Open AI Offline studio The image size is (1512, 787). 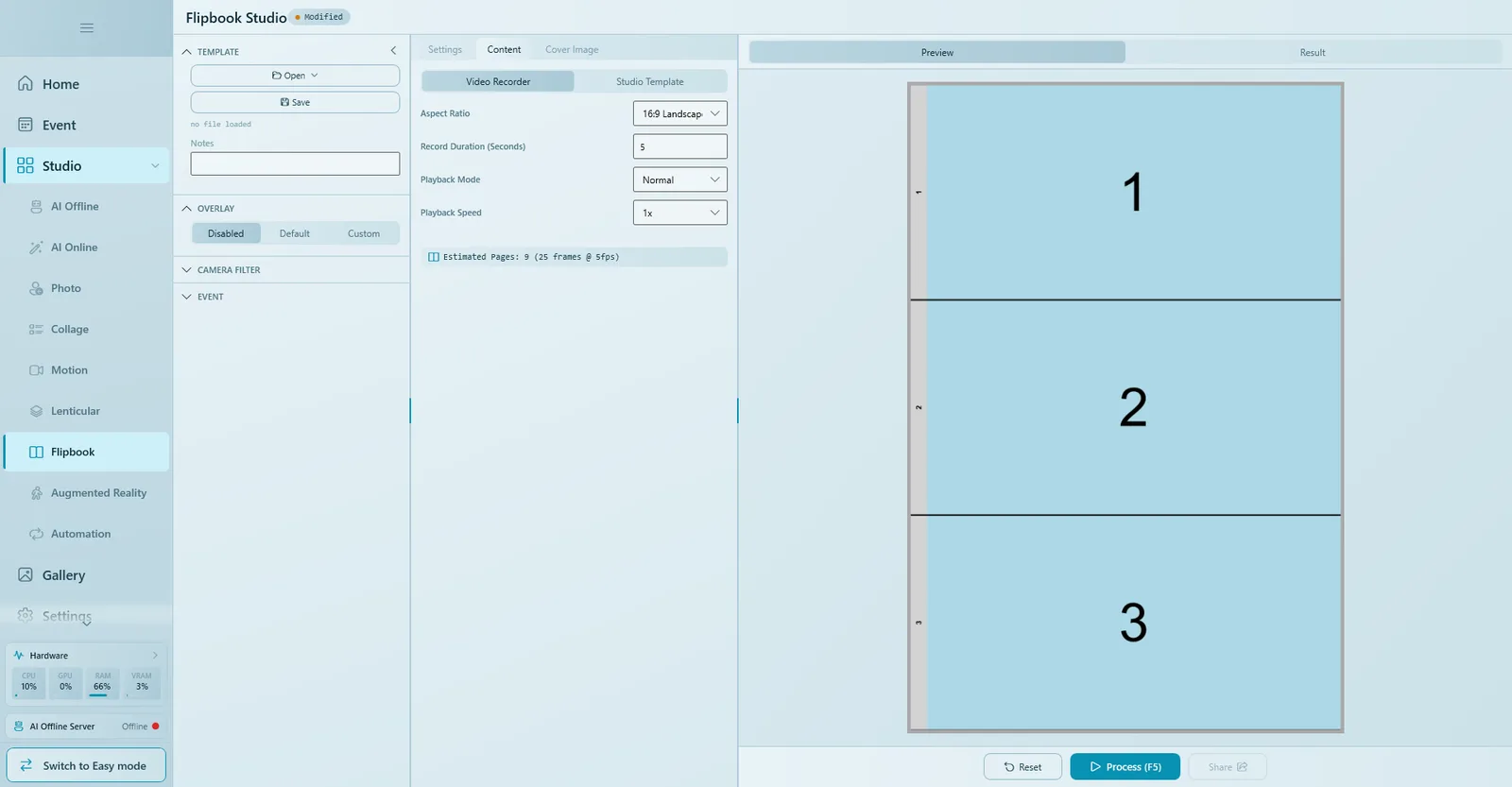tap(86, 206)
